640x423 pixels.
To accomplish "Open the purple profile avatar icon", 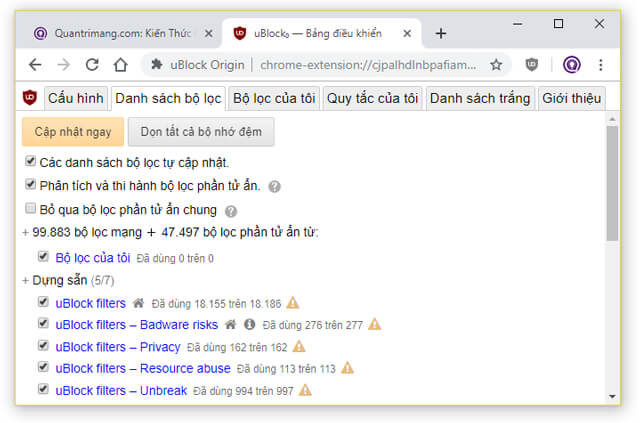I will (x=571, y=65).
